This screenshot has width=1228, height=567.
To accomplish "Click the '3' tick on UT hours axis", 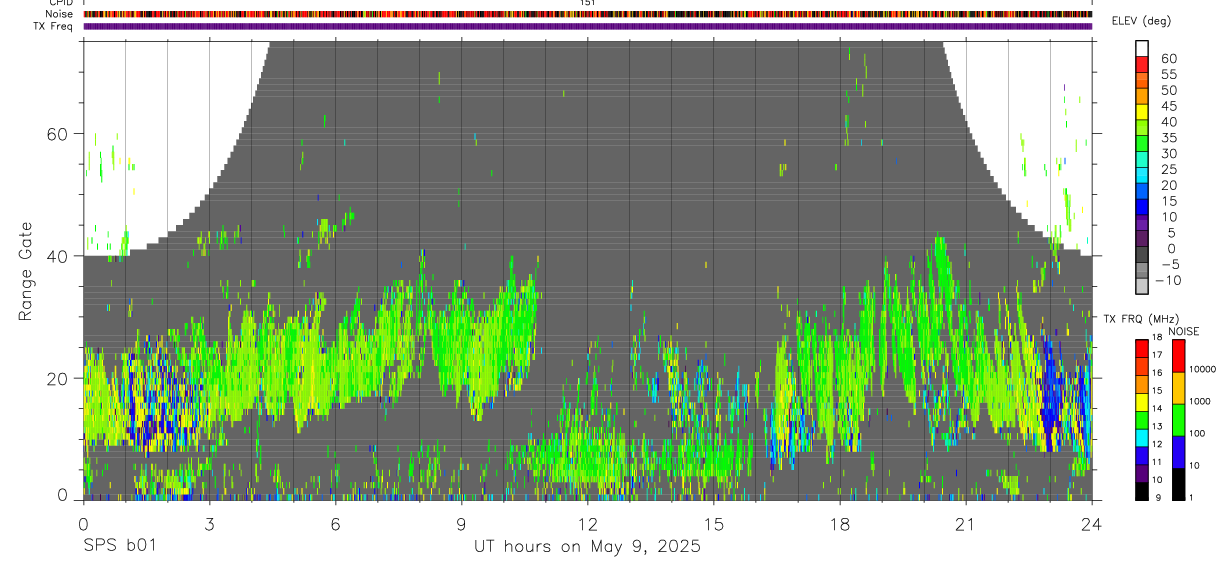I will tap(209, 523).
